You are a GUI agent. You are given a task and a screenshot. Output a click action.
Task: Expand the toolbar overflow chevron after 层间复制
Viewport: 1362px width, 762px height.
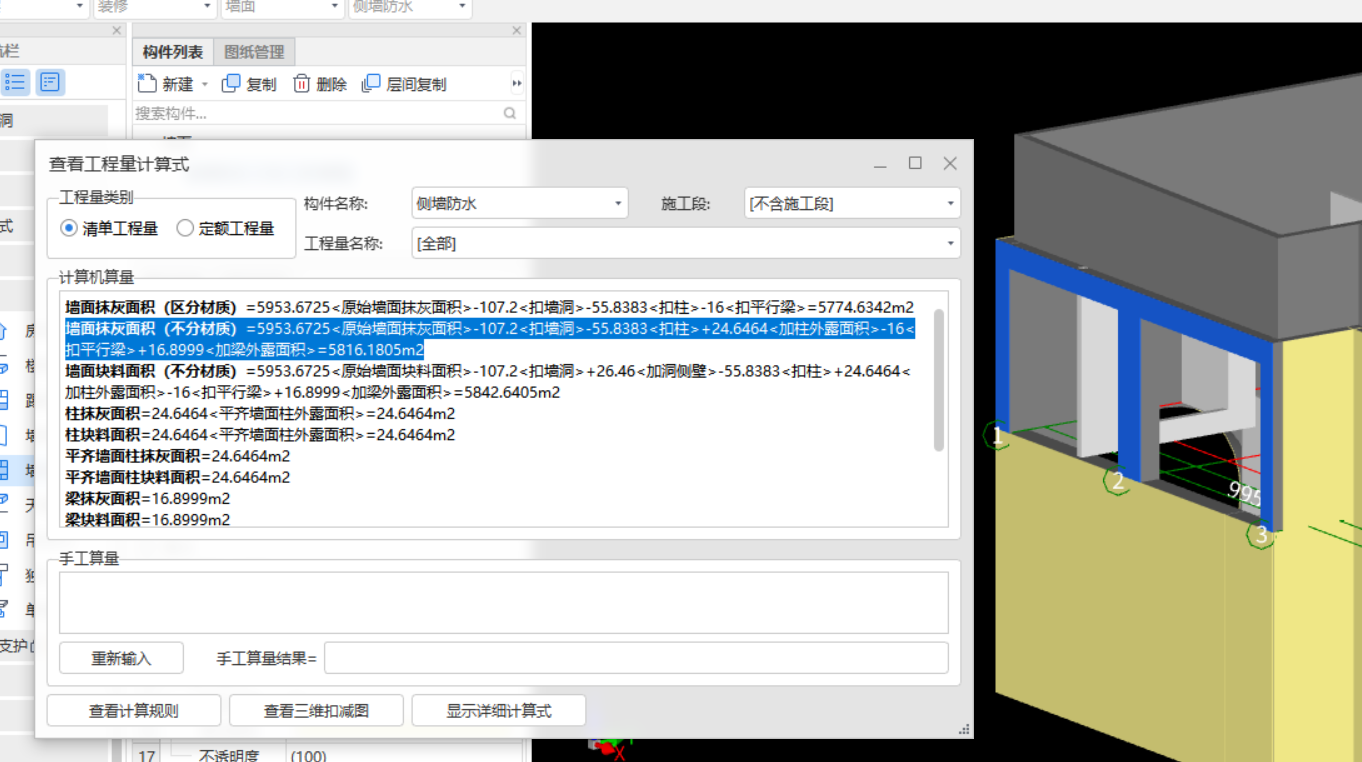[517, 84]
